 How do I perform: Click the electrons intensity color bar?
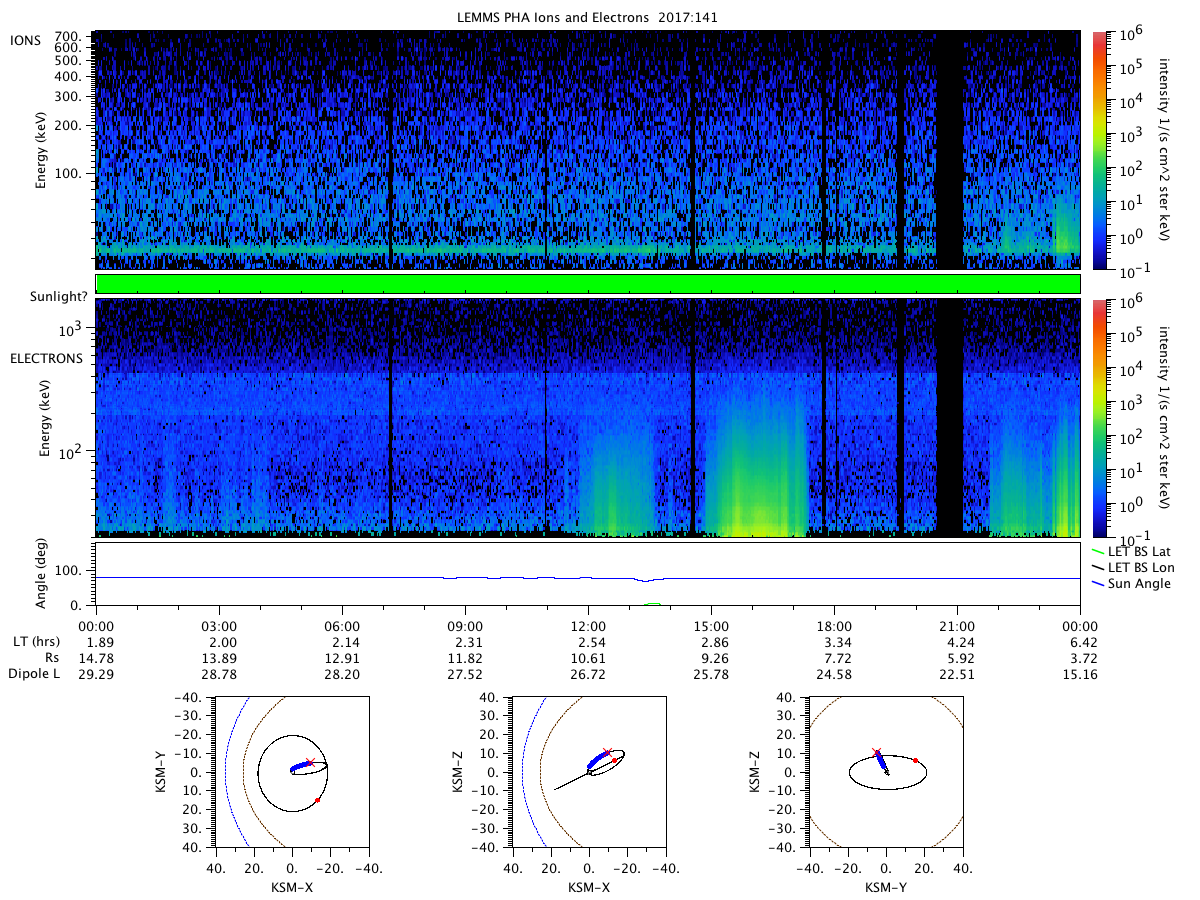click(x=1100, y=417)
